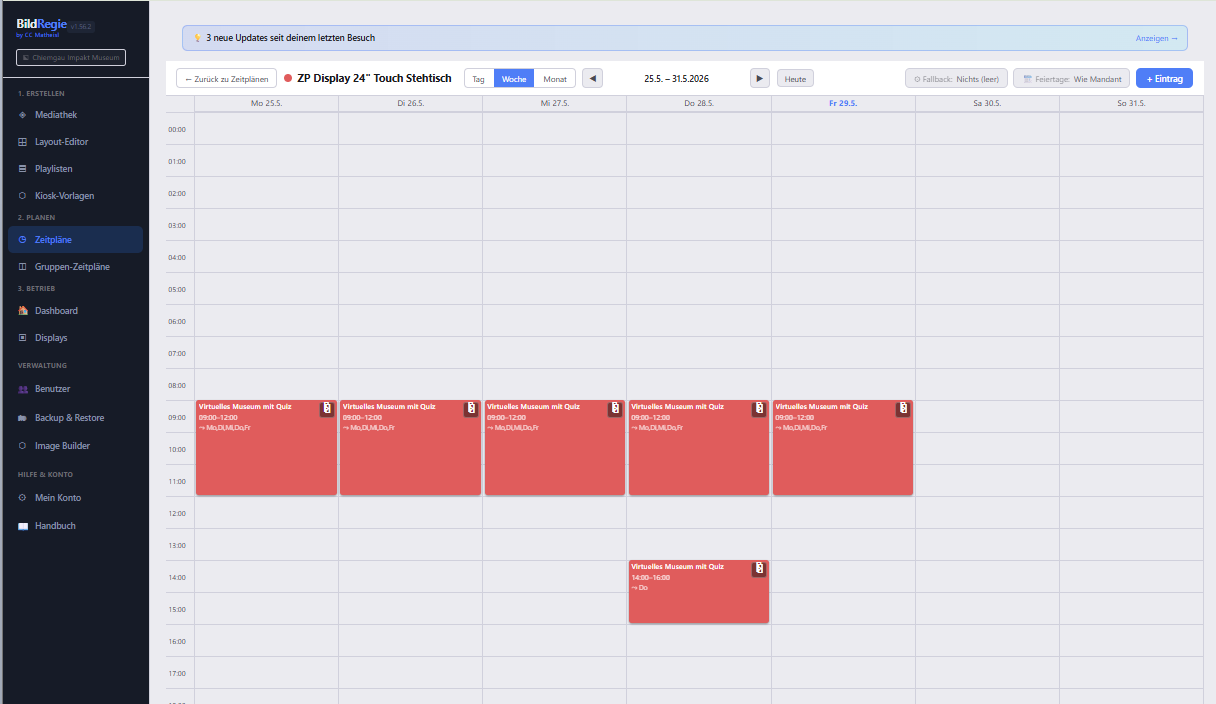
Task: Advance to the next week arrow
Action: 760,78
